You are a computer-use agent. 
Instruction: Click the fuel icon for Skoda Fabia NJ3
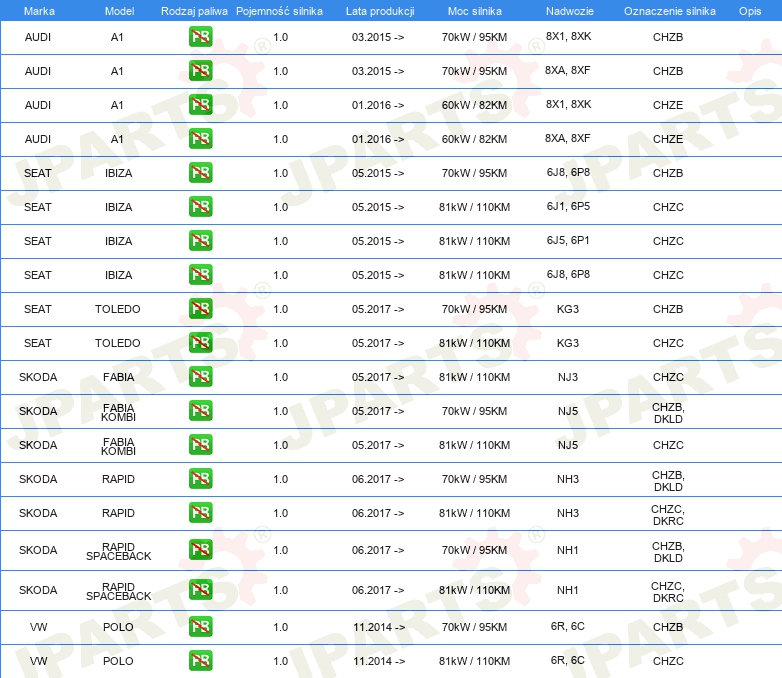click(x=200, y=377)
